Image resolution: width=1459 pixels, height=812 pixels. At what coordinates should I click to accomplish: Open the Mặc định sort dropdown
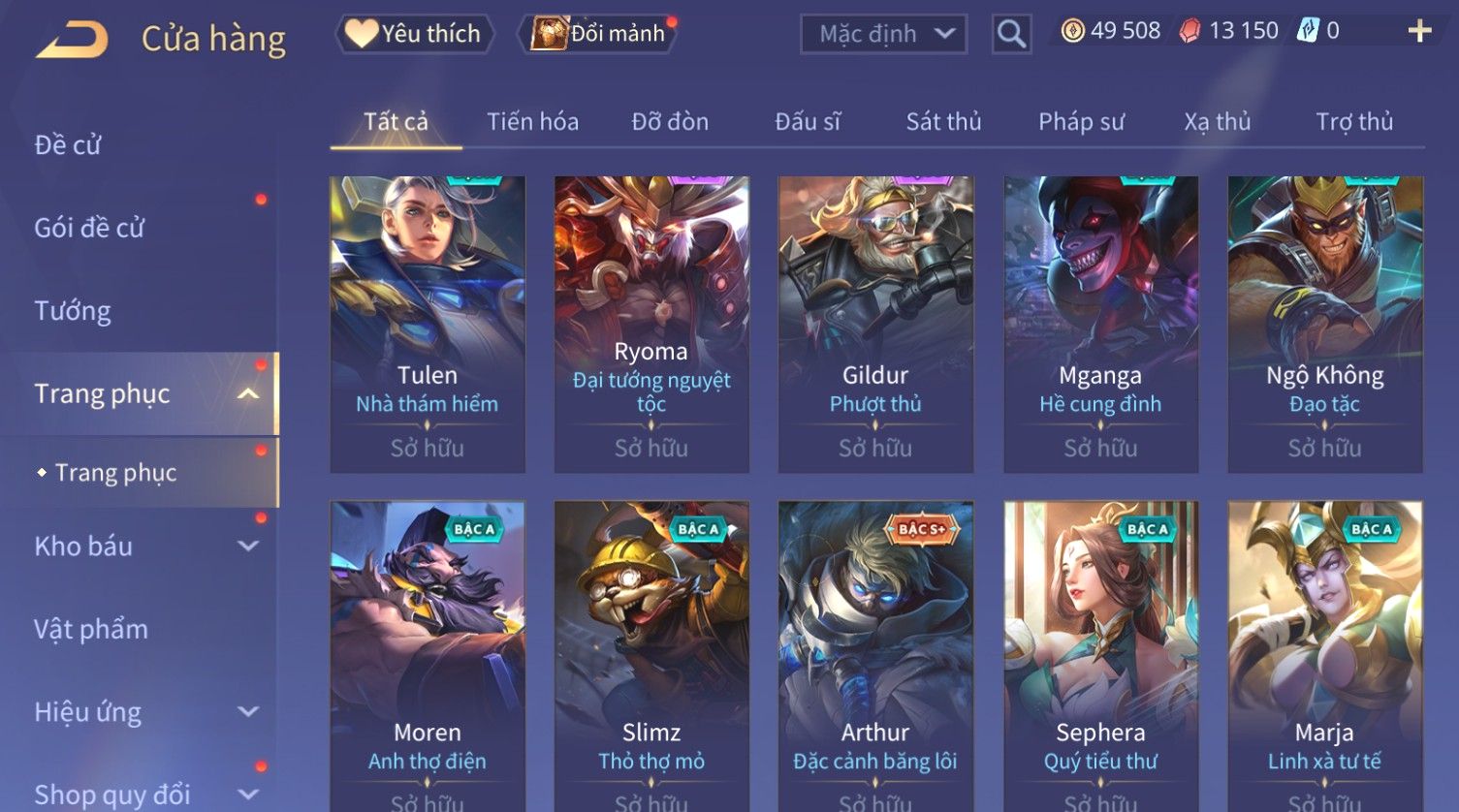click(x=883, y=34)
